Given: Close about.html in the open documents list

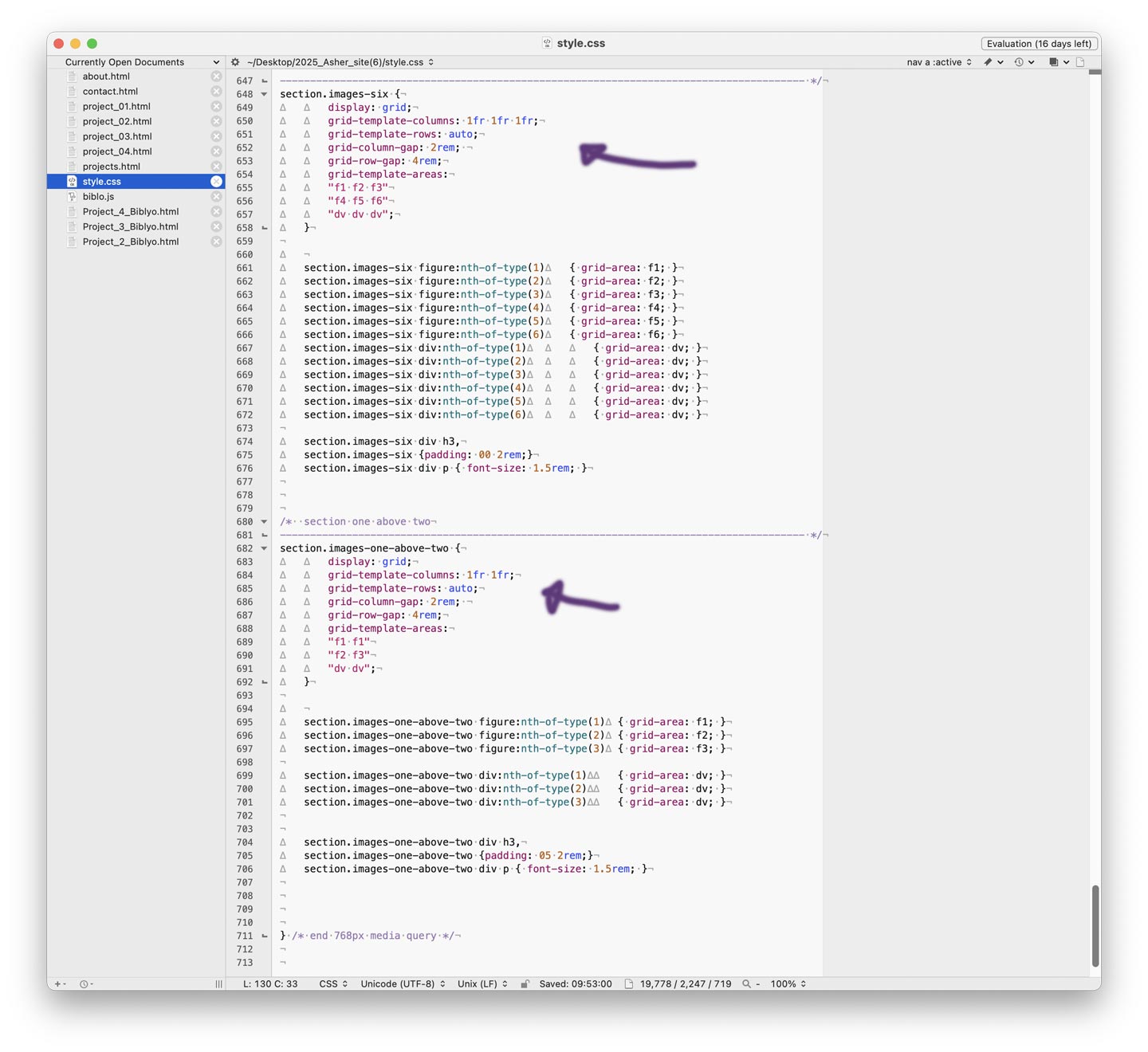Looking at the screenshot, I should [216, 77].
